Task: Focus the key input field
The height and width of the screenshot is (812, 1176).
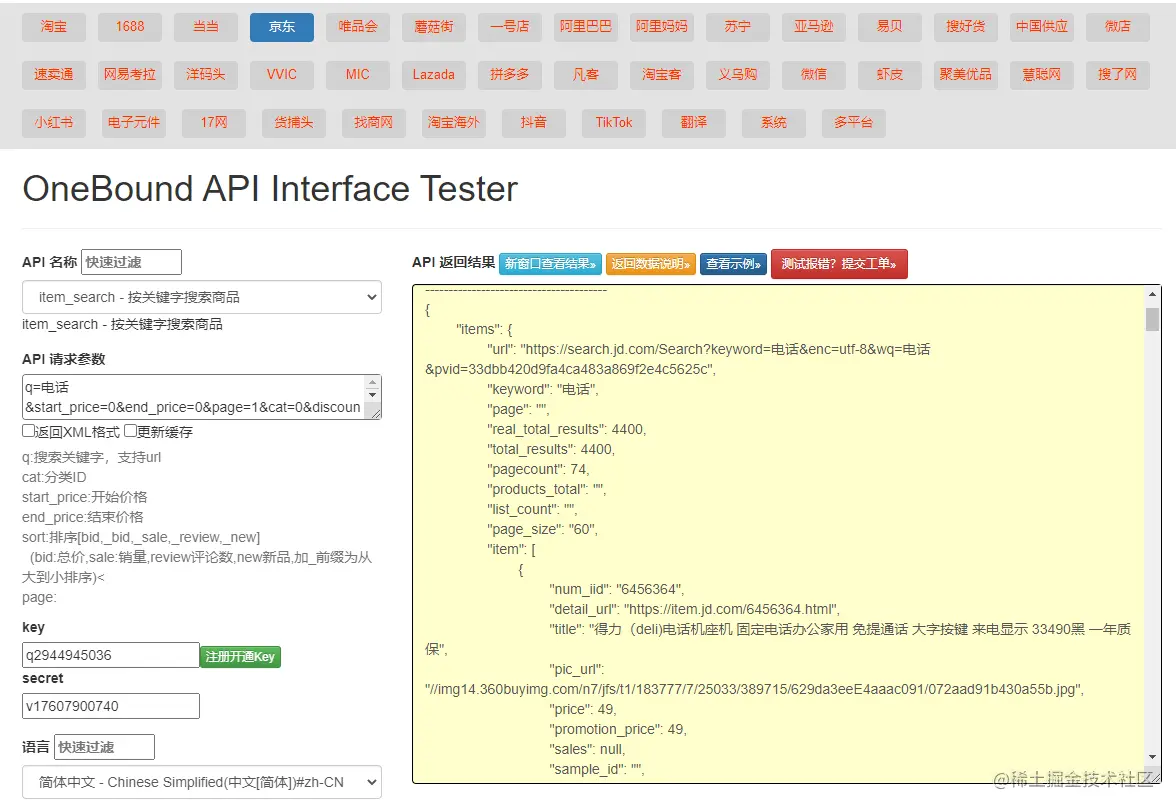Action: (x=110, y=656)
